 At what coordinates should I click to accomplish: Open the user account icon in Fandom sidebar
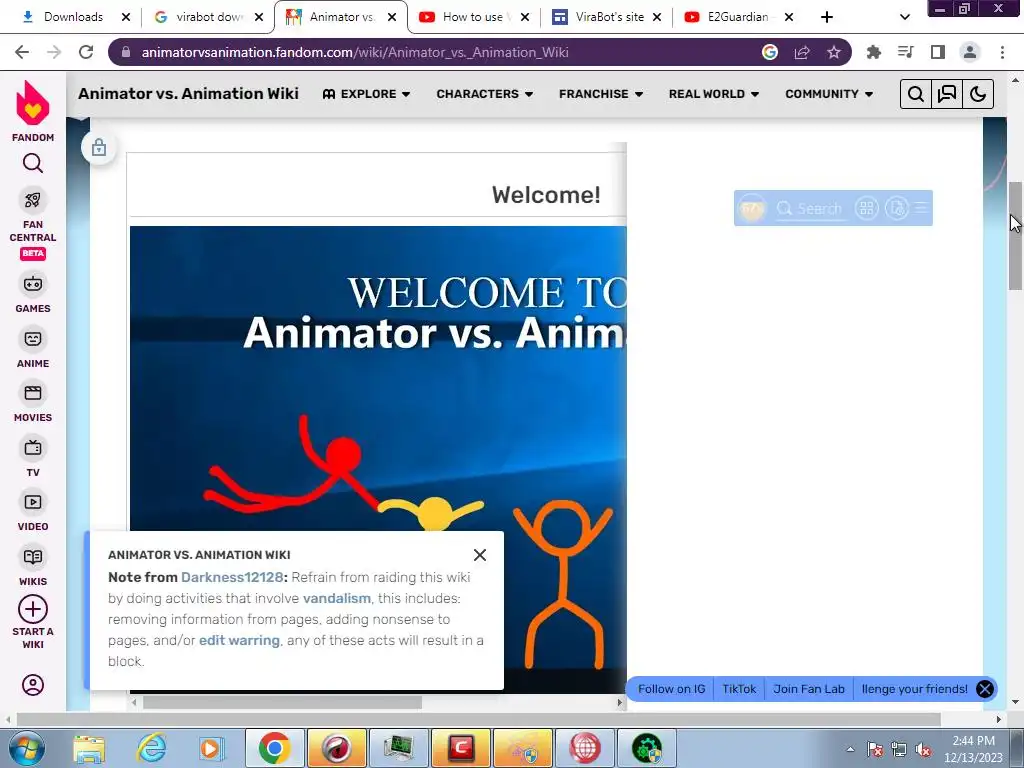[x=33, y=685]
